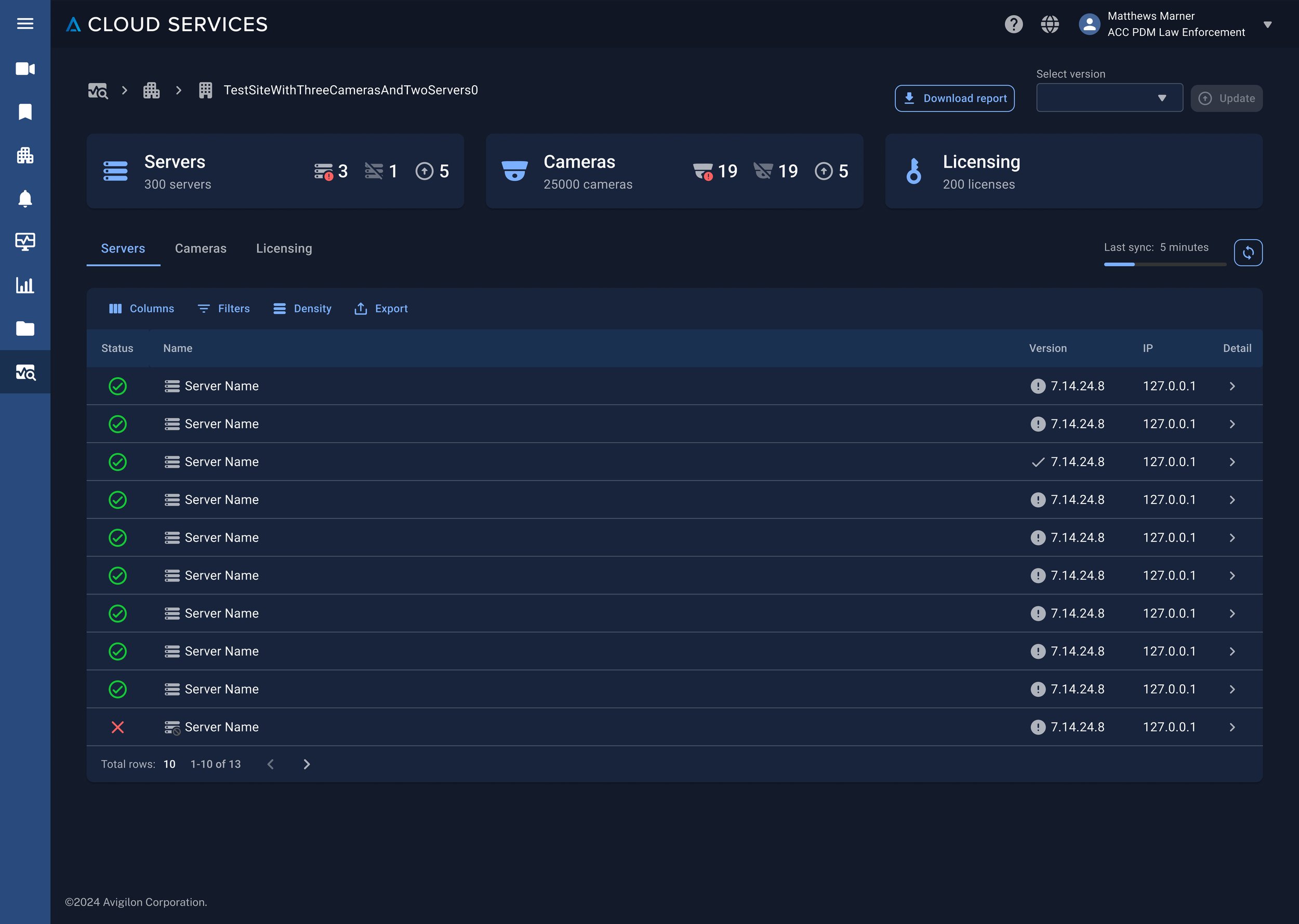The height and width of the screenshot is (924, 1299).
Task: Open the bookmarks icon in sidebar
Action: click(25, 112)
